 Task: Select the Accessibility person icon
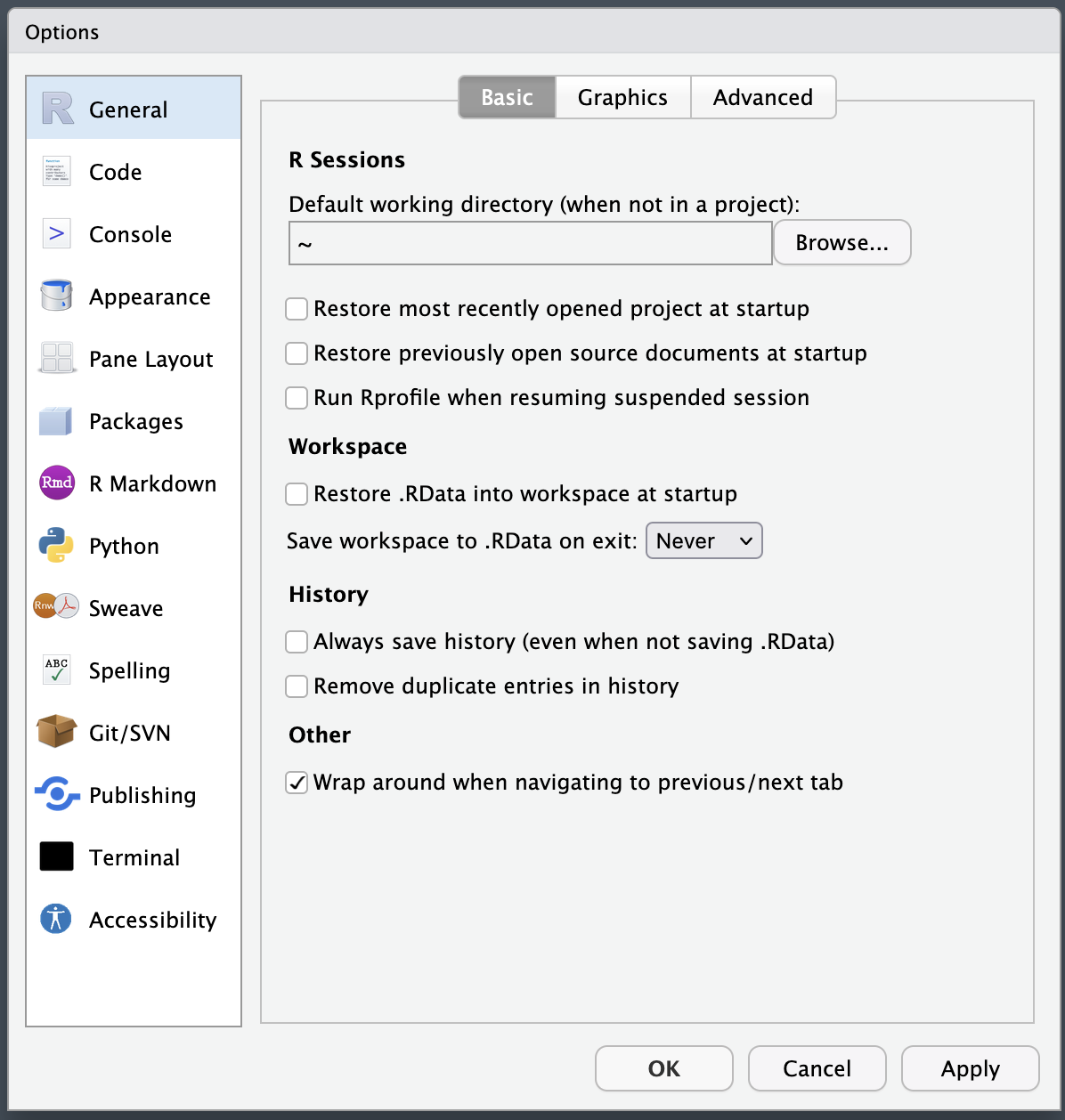click(x=57, y=919)
